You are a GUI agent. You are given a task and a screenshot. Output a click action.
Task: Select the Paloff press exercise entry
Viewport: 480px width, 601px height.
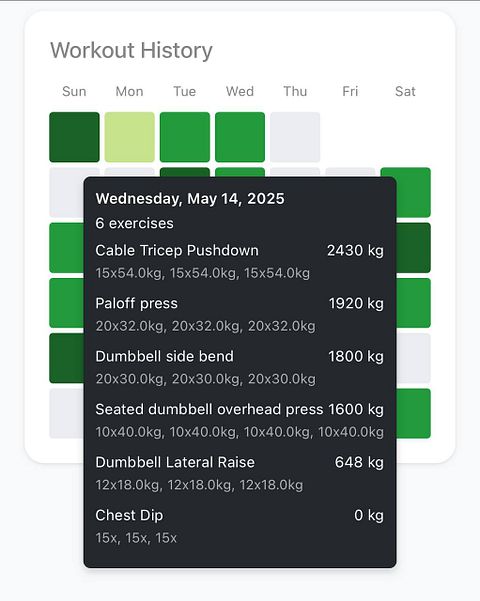[x=240, y=314]
